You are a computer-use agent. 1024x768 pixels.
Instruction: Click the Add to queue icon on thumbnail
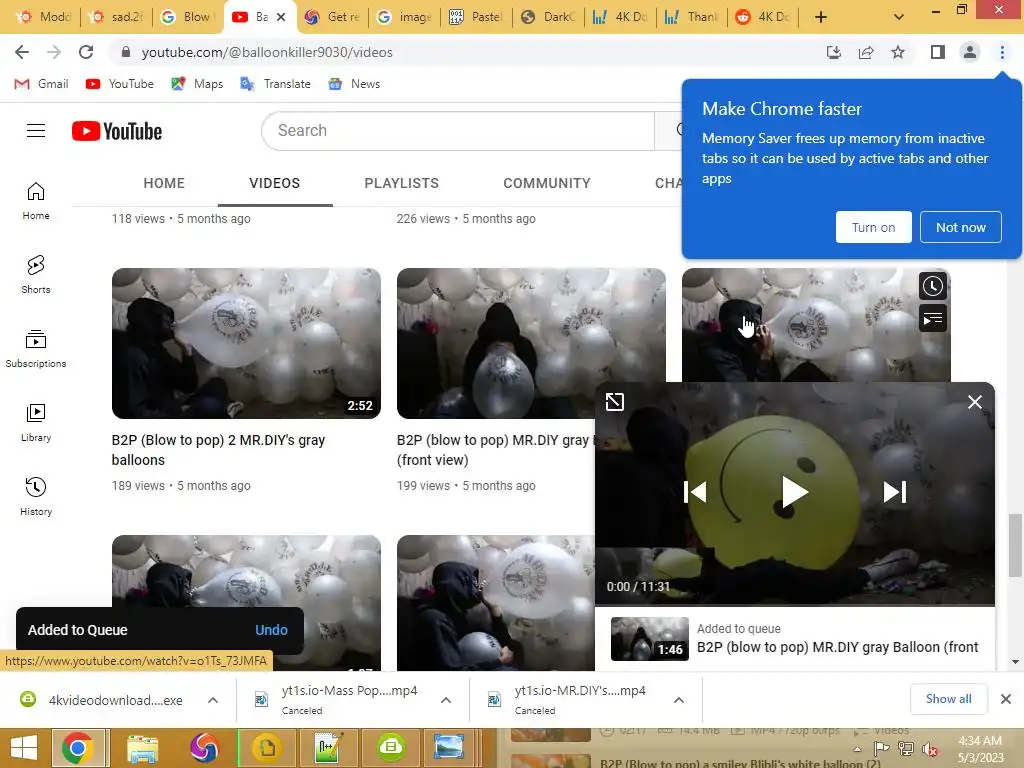click(933, 319)
